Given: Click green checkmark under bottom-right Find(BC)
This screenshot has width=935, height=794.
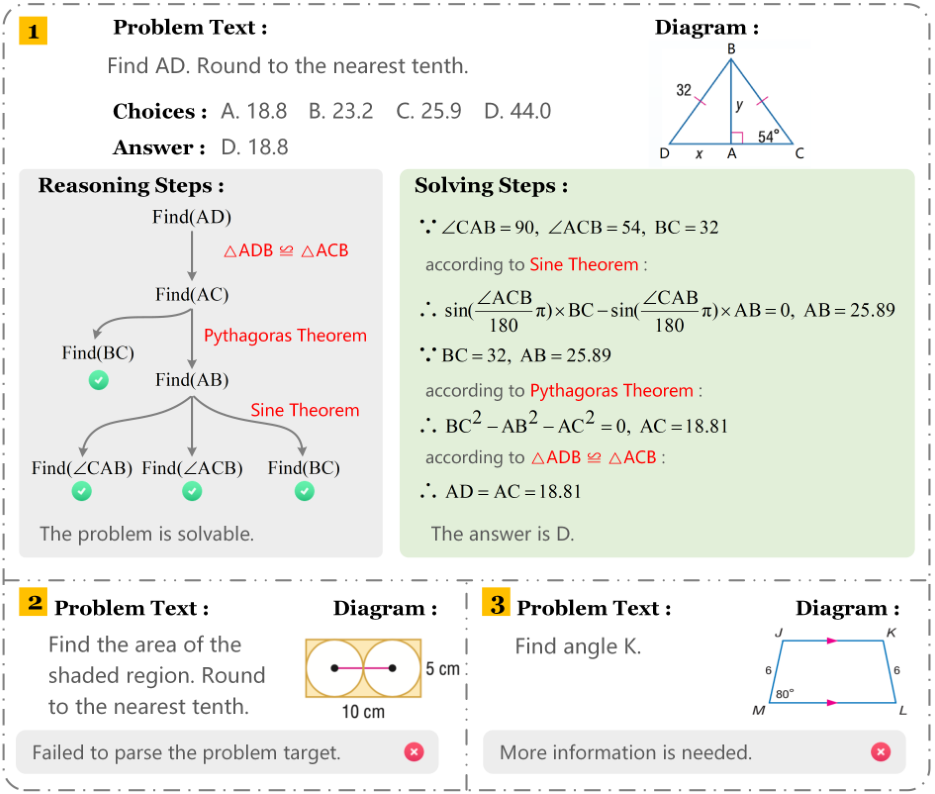Looking at the screenshot, I should click(x=305, y=491).
